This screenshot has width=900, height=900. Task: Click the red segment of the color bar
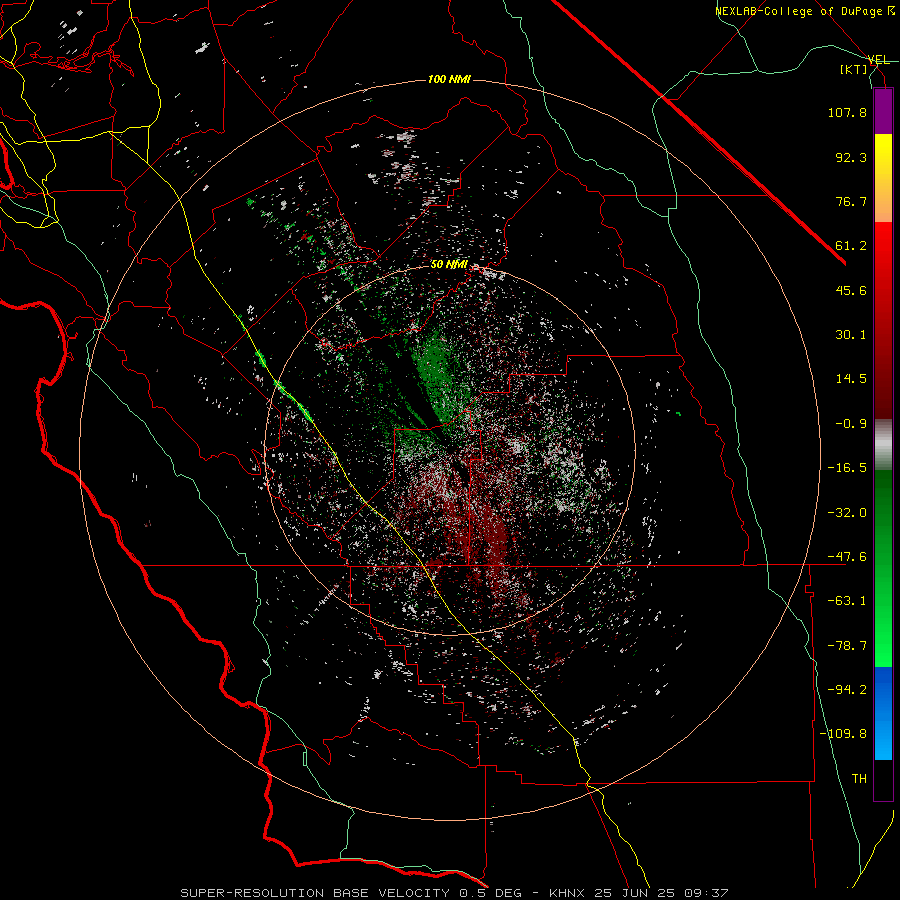tap(883, 320)
